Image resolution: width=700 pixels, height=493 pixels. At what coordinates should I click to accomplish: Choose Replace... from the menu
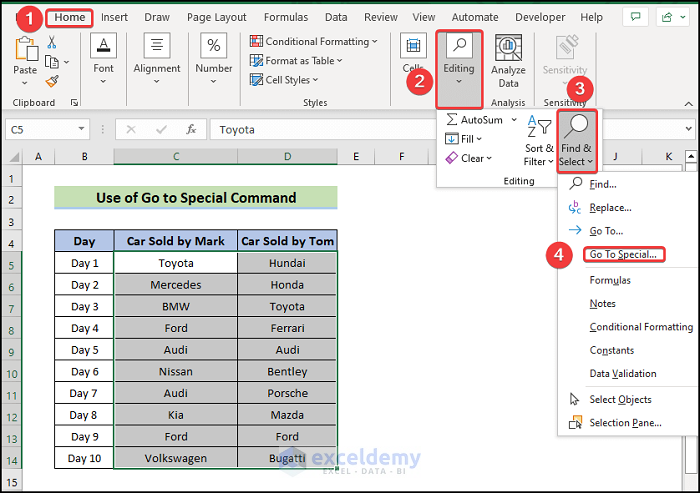click(610, 208)
